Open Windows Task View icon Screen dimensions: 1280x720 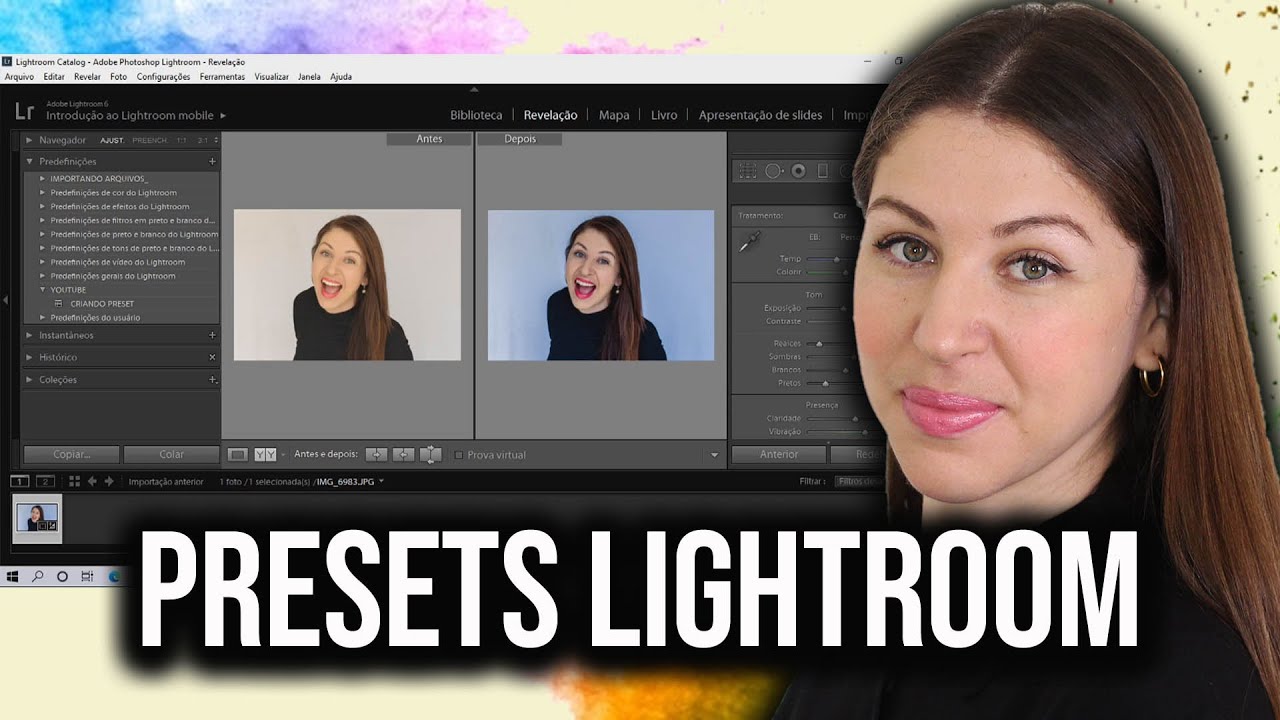87,577
